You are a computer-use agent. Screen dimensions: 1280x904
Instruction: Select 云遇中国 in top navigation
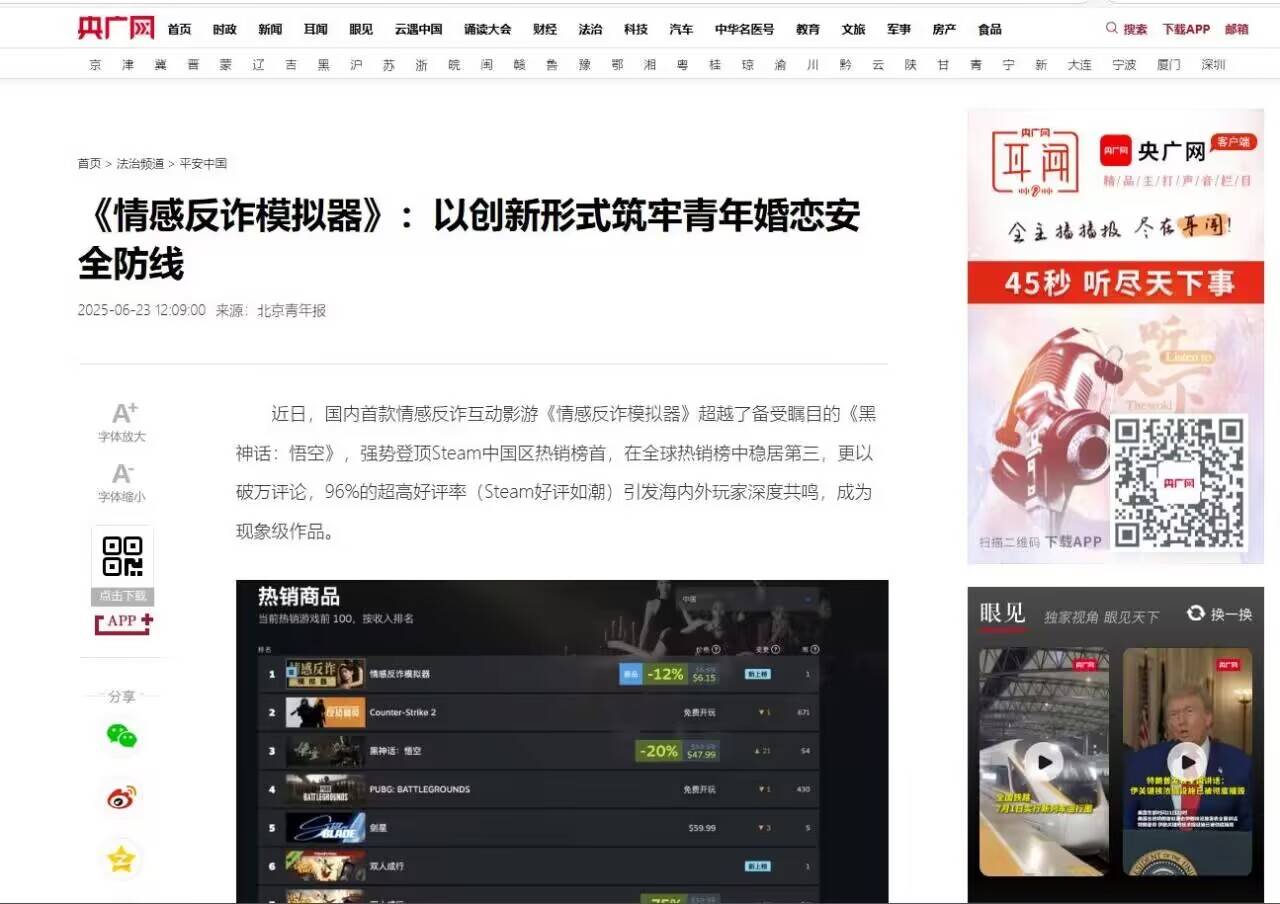tap(418, 29)
